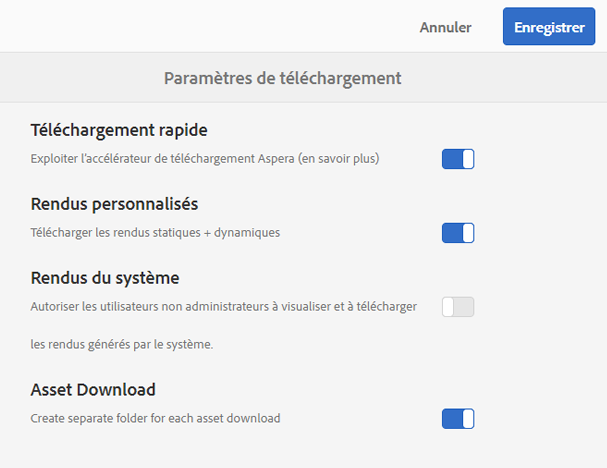
Task: Click the Annuler button
Action: coord(445,28)
